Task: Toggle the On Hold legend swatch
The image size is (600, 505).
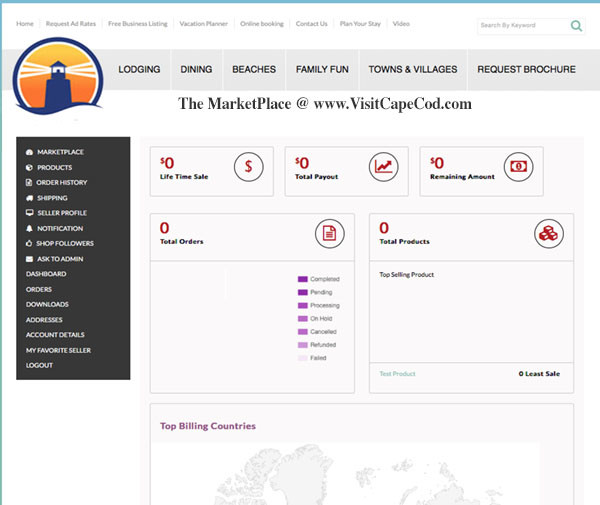Action: [303, 319]
